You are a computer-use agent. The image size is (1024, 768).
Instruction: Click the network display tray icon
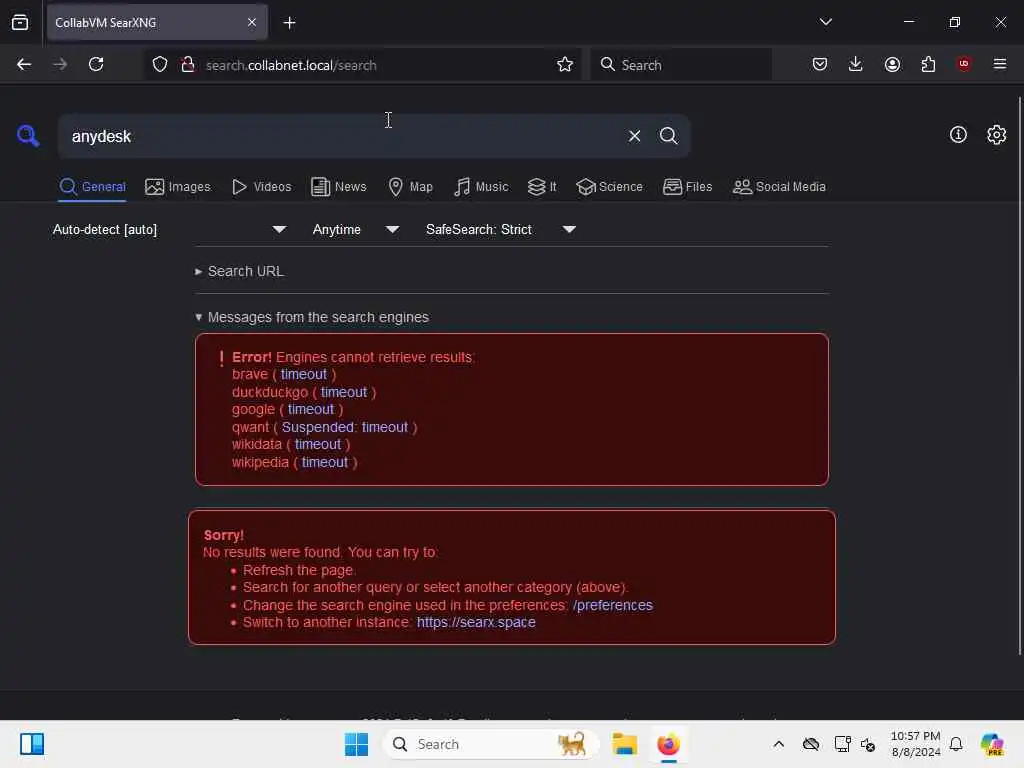coord(842,744)
